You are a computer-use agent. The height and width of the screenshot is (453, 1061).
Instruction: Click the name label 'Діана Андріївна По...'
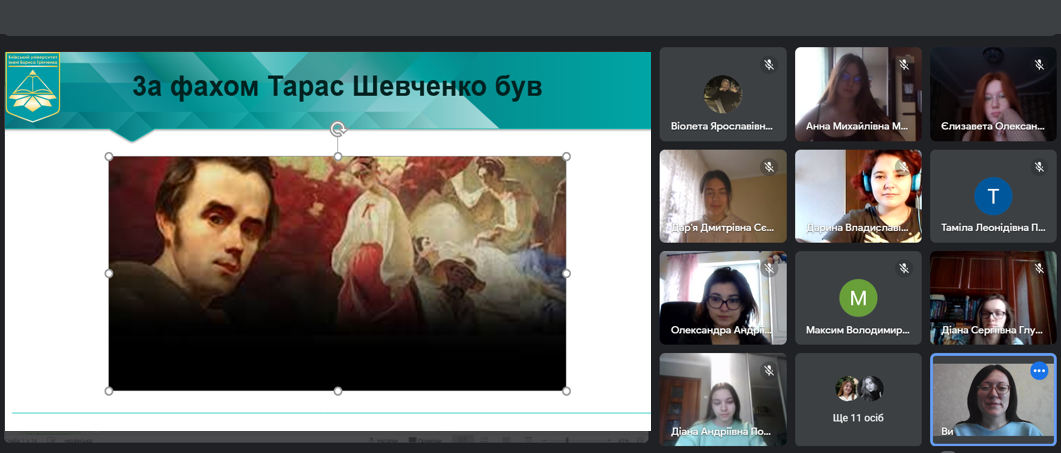pyautogui.click(x=720, y=431)
